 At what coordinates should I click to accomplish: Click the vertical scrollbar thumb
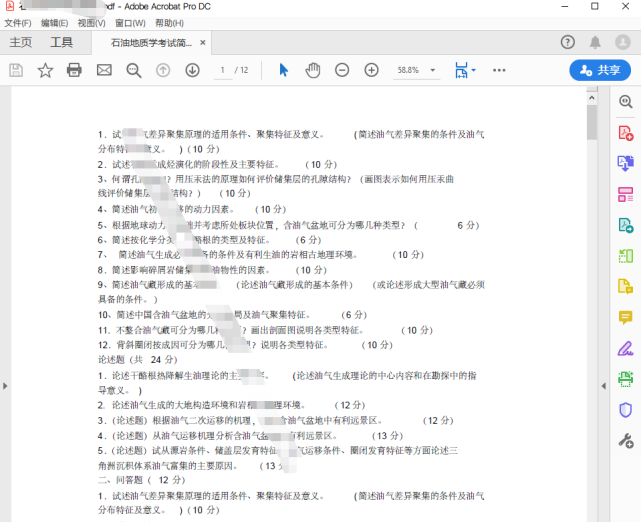point(592,122)
